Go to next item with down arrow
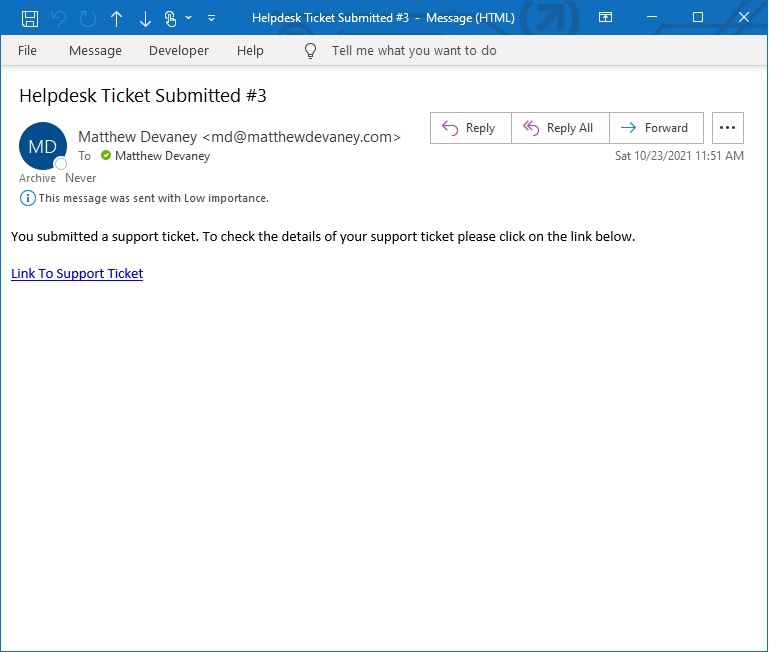Screen dimensions: 769x652 click(145, 19)
